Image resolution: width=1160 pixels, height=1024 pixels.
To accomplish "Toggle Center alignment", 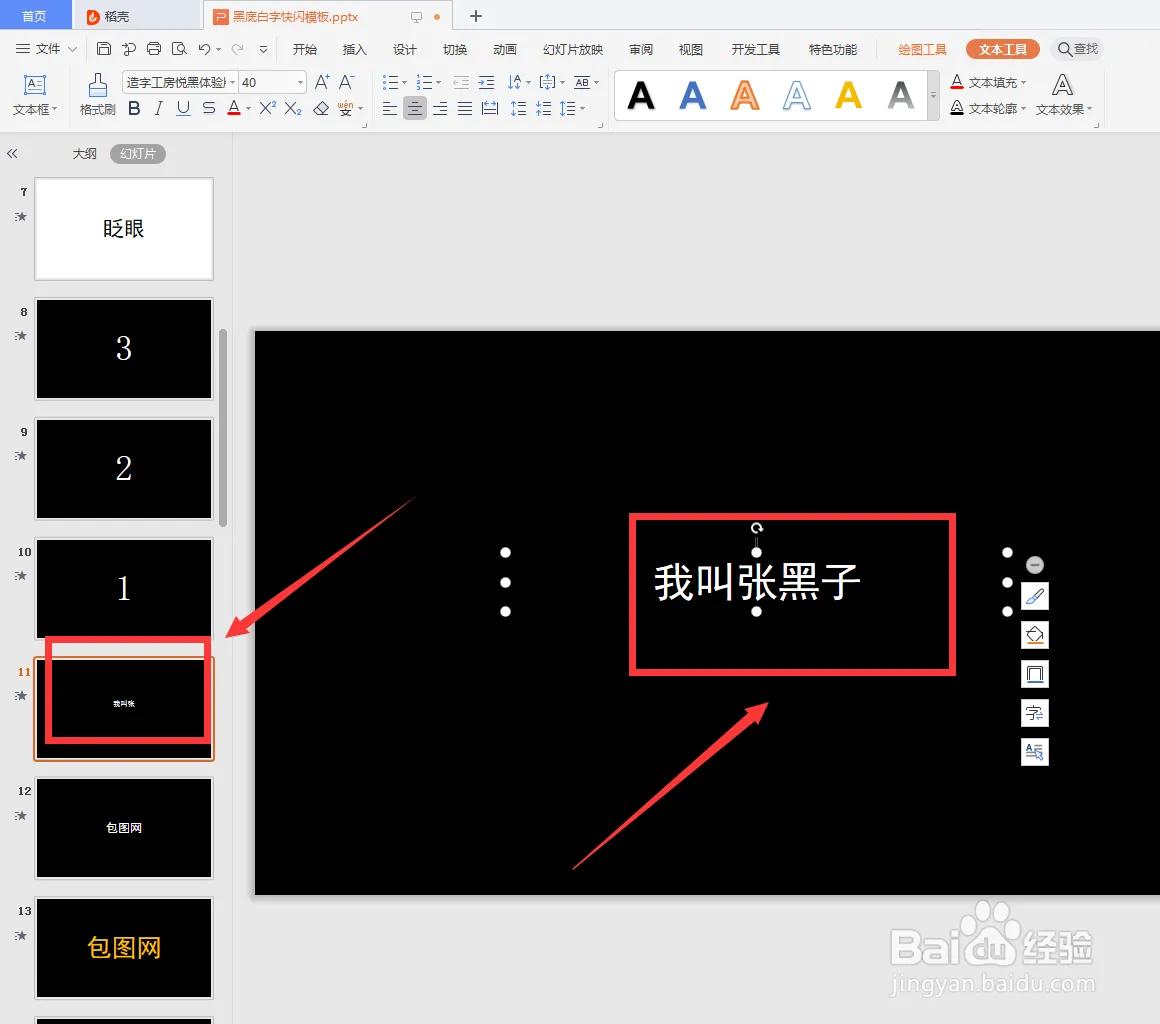I will (x=414, y=109).
